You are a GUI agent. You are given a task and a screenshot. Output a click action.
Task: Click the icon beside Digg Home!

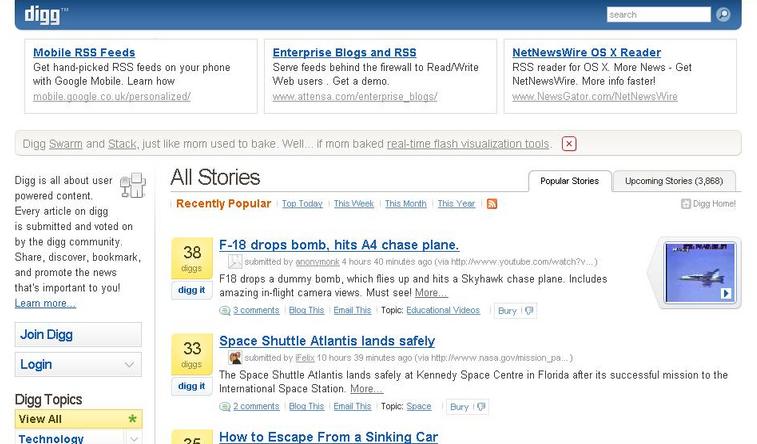click(686, 204)
